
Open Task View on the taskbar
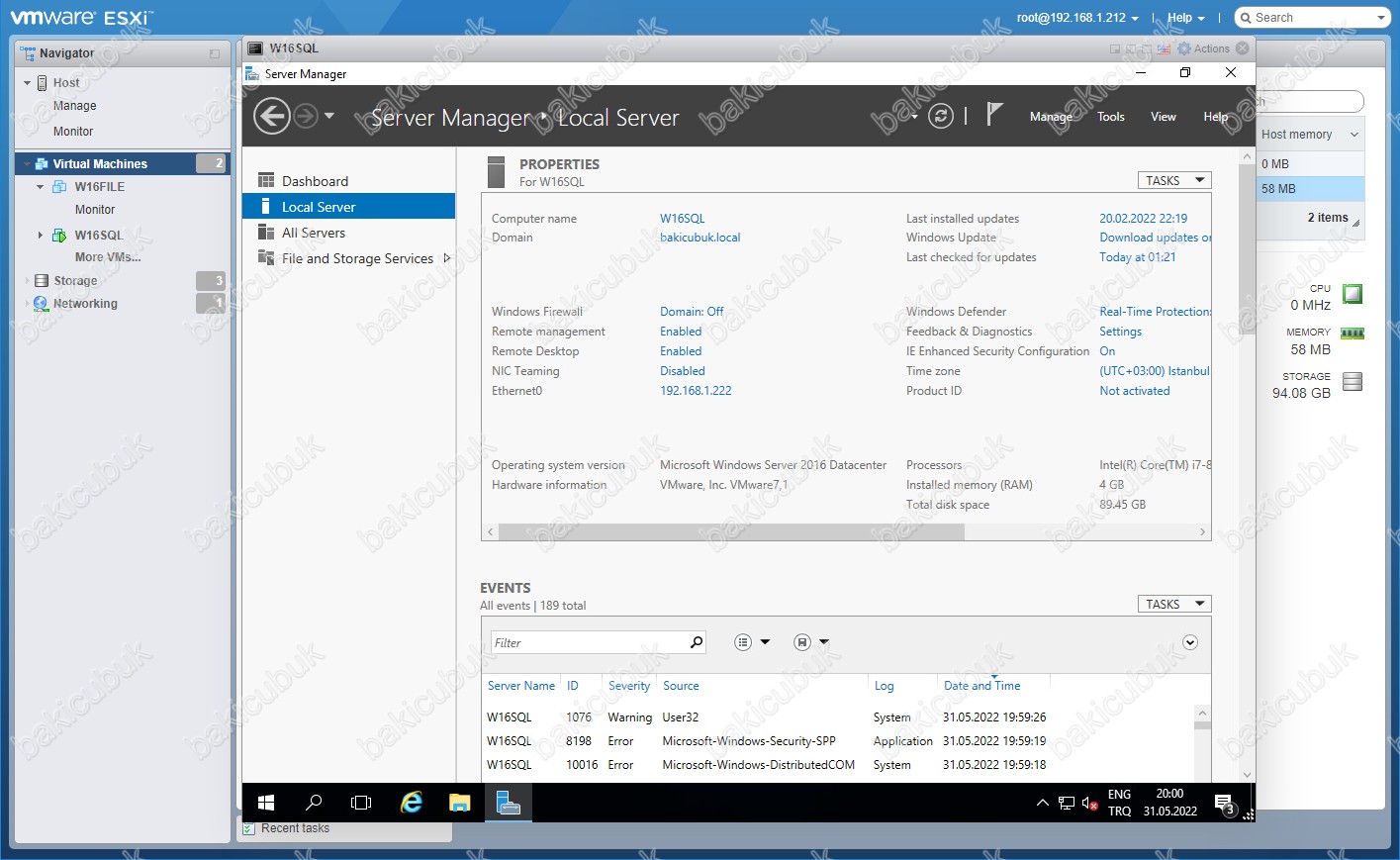click(361, 803)
